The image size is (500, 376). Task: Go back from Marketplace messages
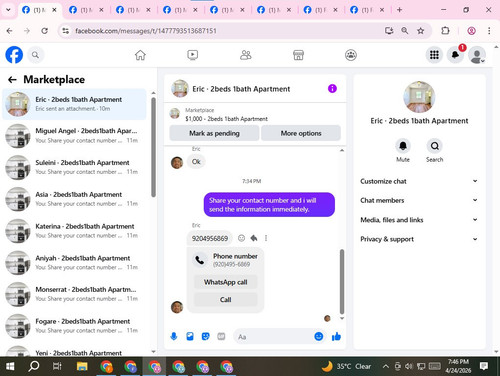pyautogui.click(x=12, y=80)
